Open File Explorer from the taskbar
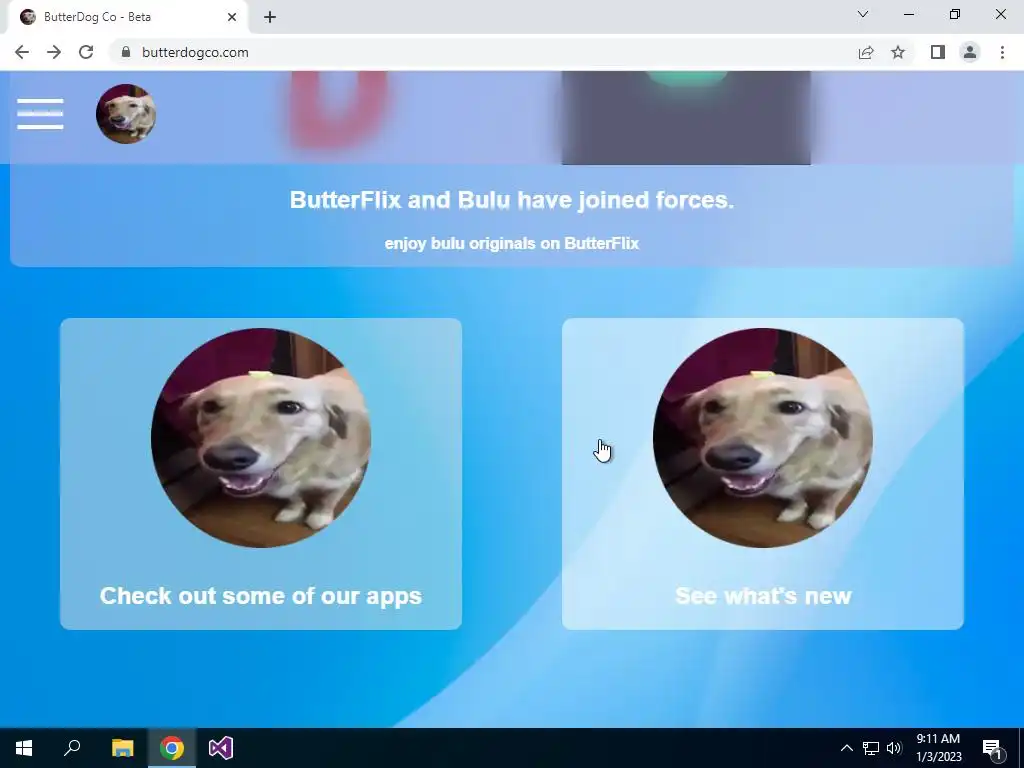Viewport: 1024px width, 768px height. point(122,748)
